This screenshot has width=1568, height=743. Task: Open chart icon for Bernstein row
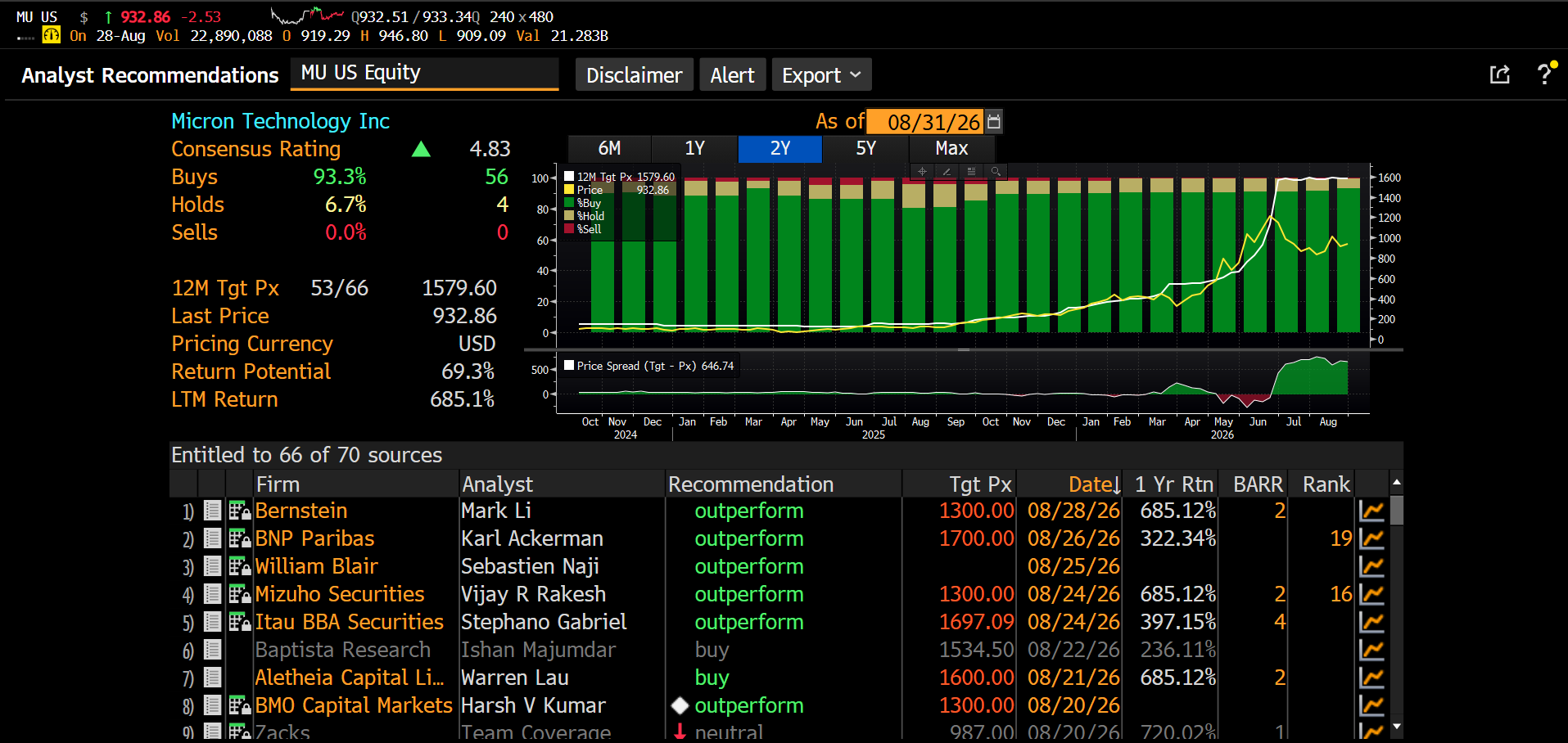coord(1371,511)
